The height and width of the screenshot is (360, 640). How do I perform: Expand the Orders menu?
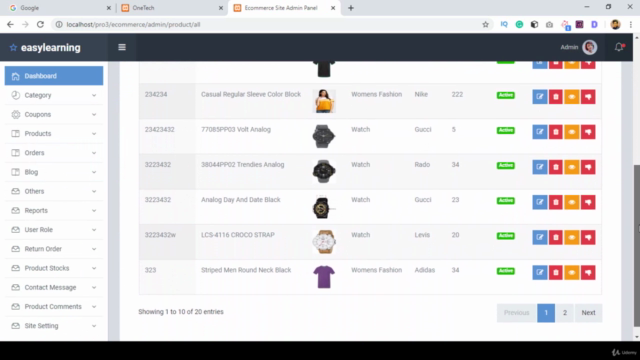[54, 153]
